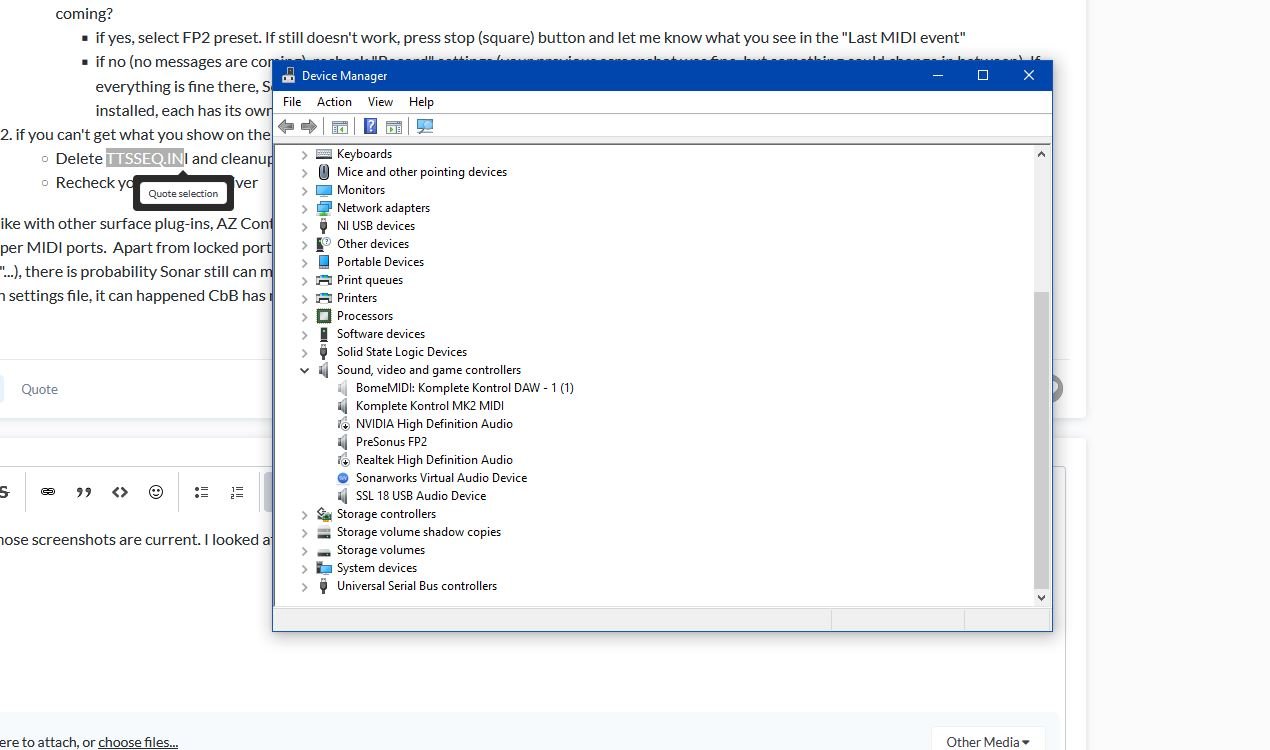
Task: Click the Quote selection popup button
Action: 183,193
